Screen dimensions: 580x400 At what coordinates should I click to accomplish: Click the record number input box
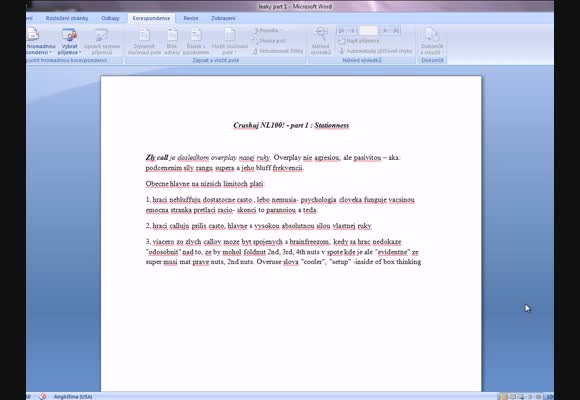point(368,30)
